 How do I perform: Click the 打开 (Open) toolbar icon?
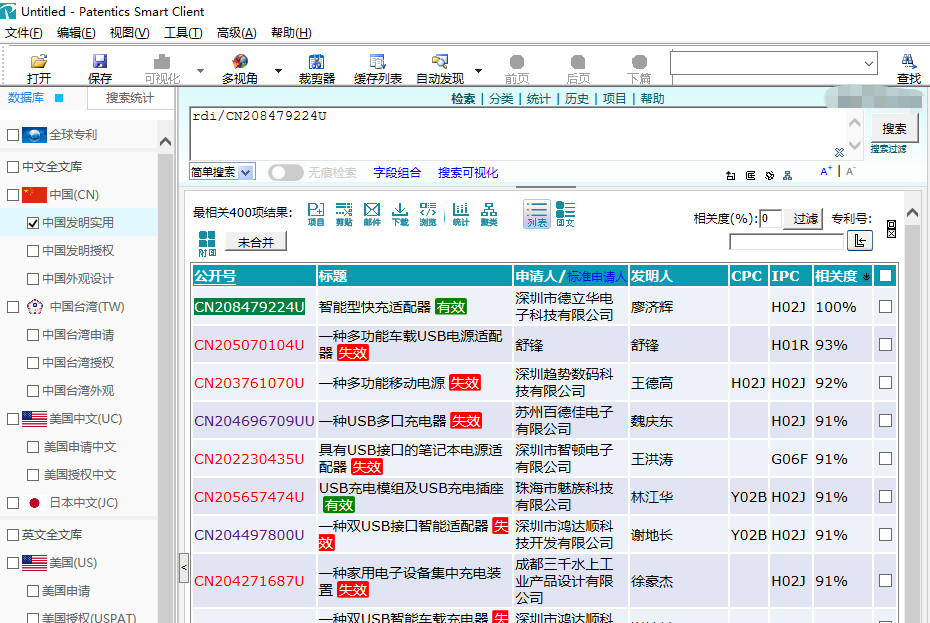pos(39,69)
